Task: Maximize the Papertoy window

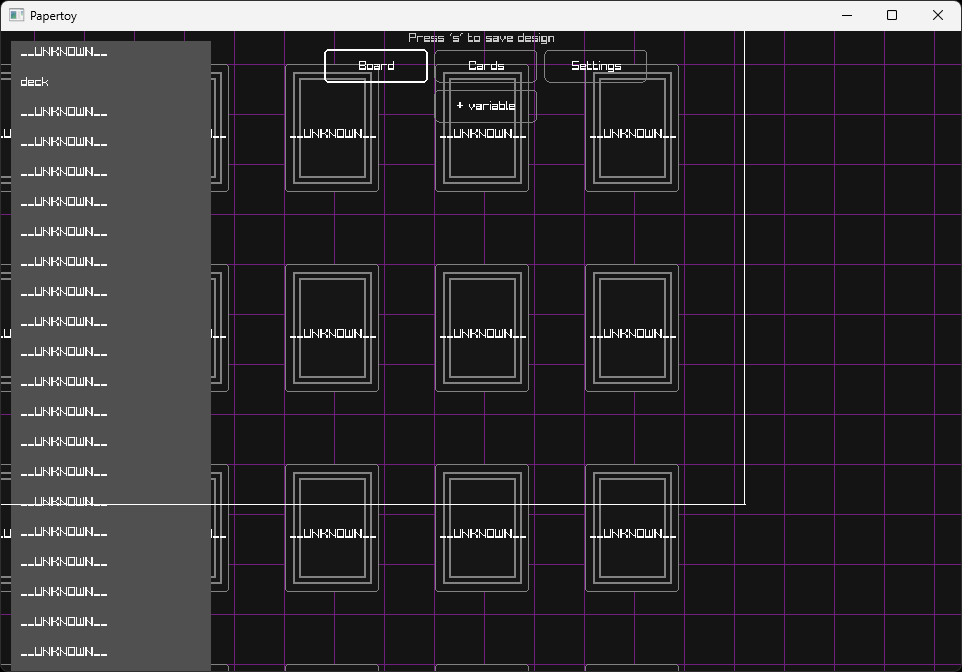Action: click(x=892, y=15)
